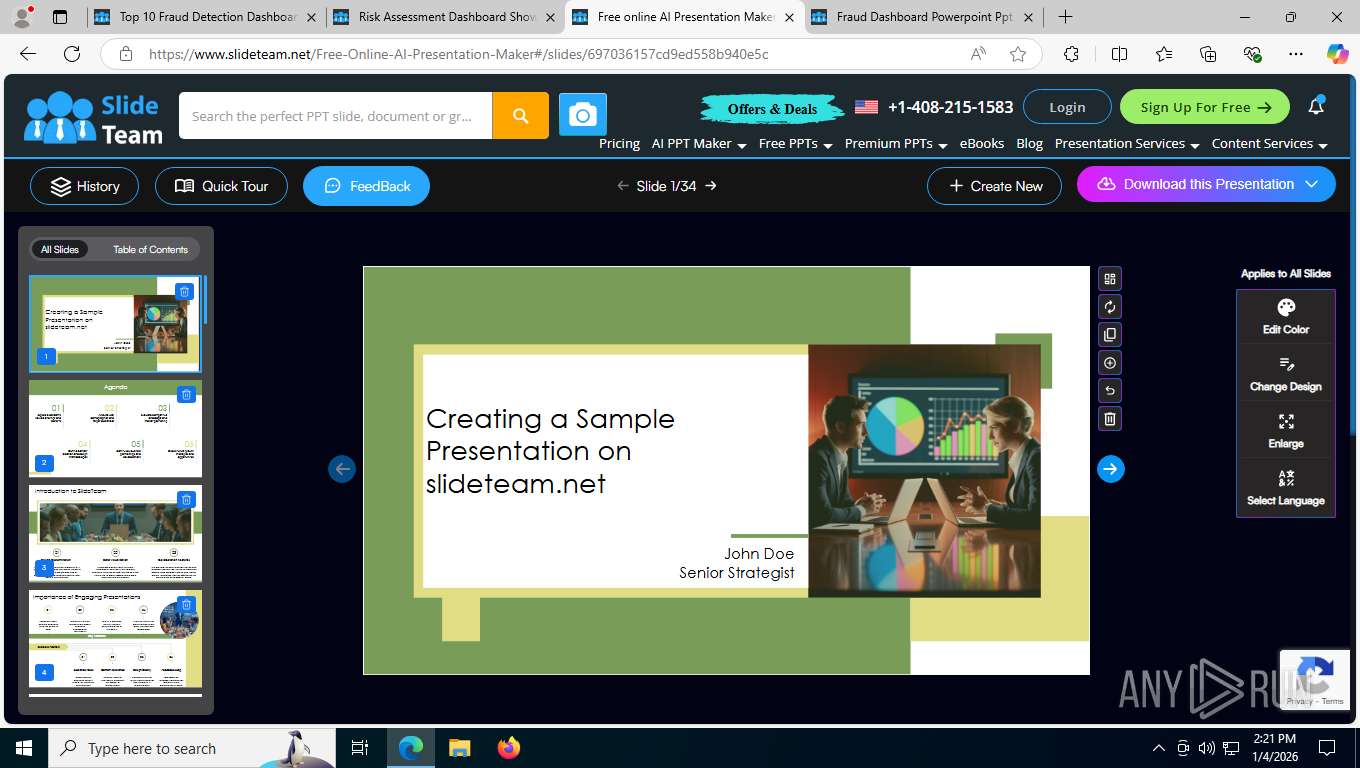Click Read aloud icon in address bar
This screenshot has height=768, width=1360.
(x=978, y=54)
